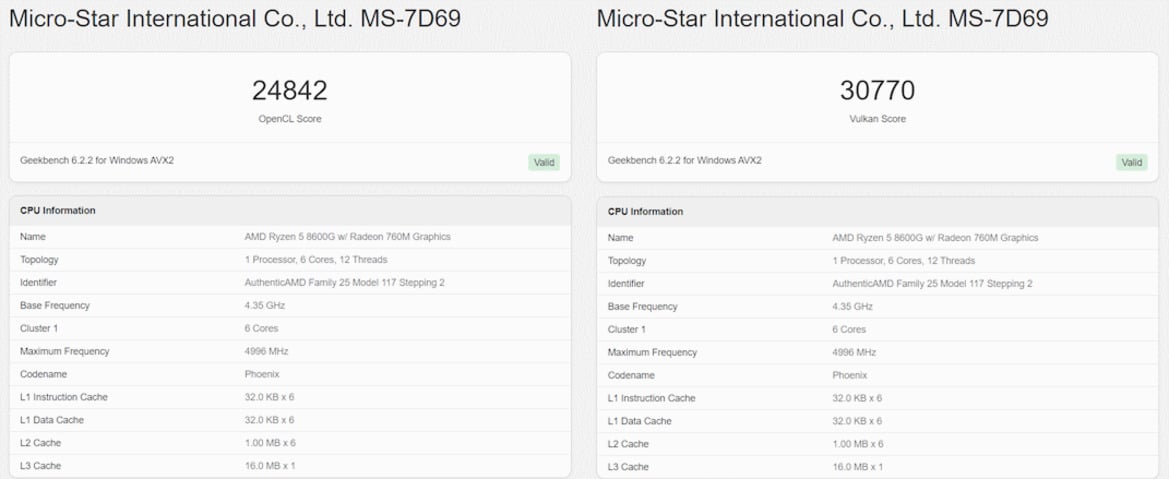
Task: Click the AMD Ryzen 5 8600G name in the right table
Action: coord(935,237)
